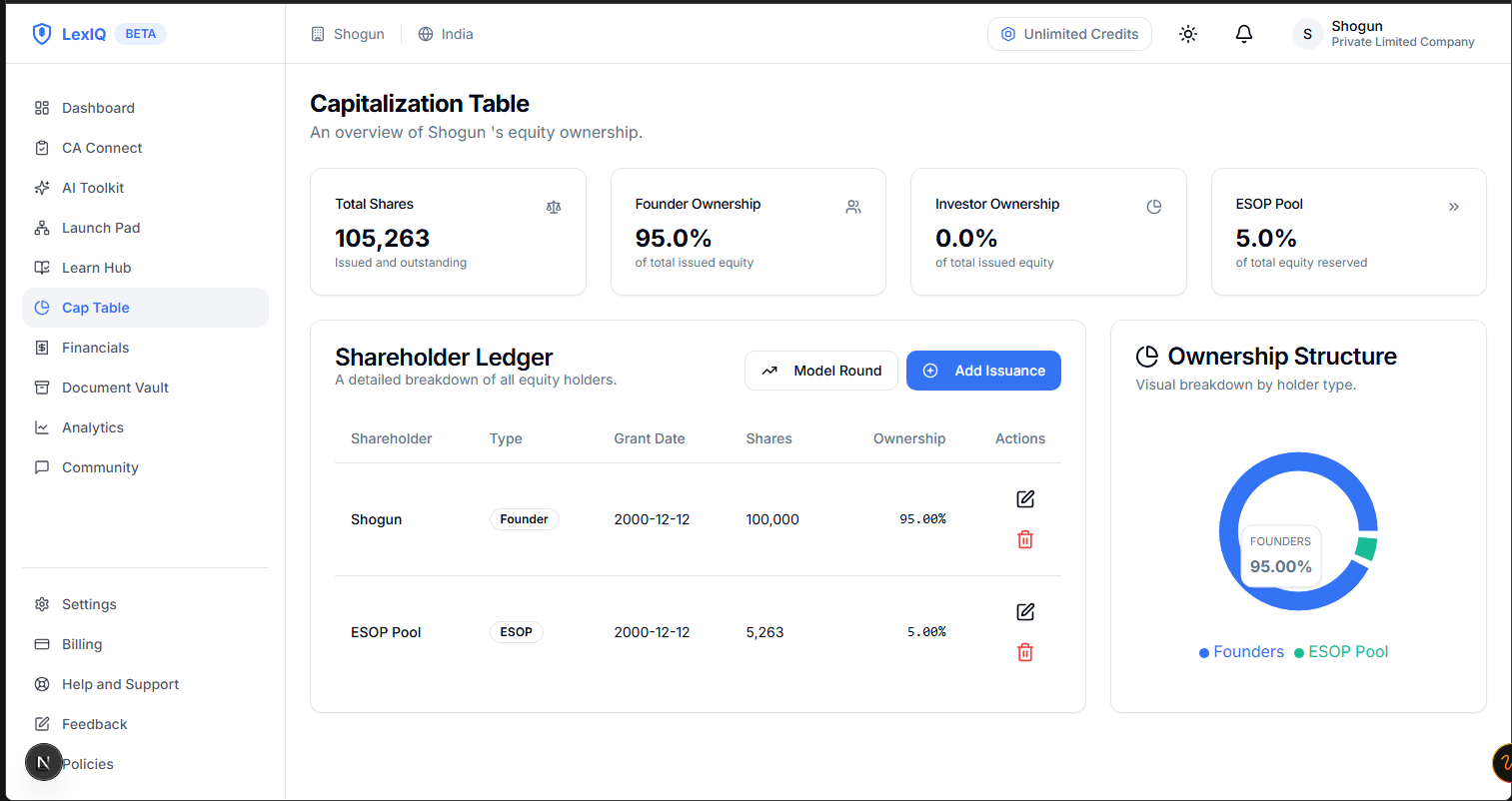The width and height of the screenshot is (1512, 801).
Task: Go to Dashboard in the sidebar
Action: coord(98,108)
